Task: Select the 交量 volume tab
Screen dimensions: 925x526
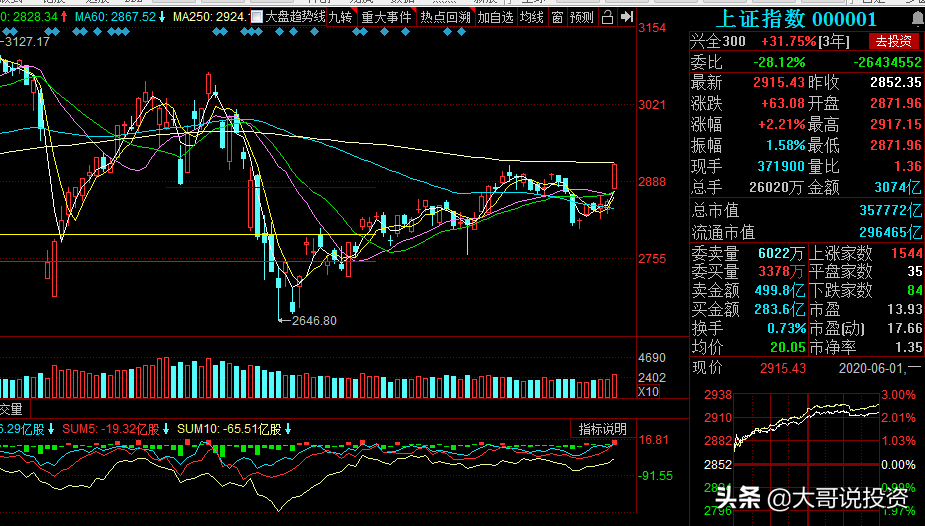Action: pyautogui.click(x=11, y=409)
